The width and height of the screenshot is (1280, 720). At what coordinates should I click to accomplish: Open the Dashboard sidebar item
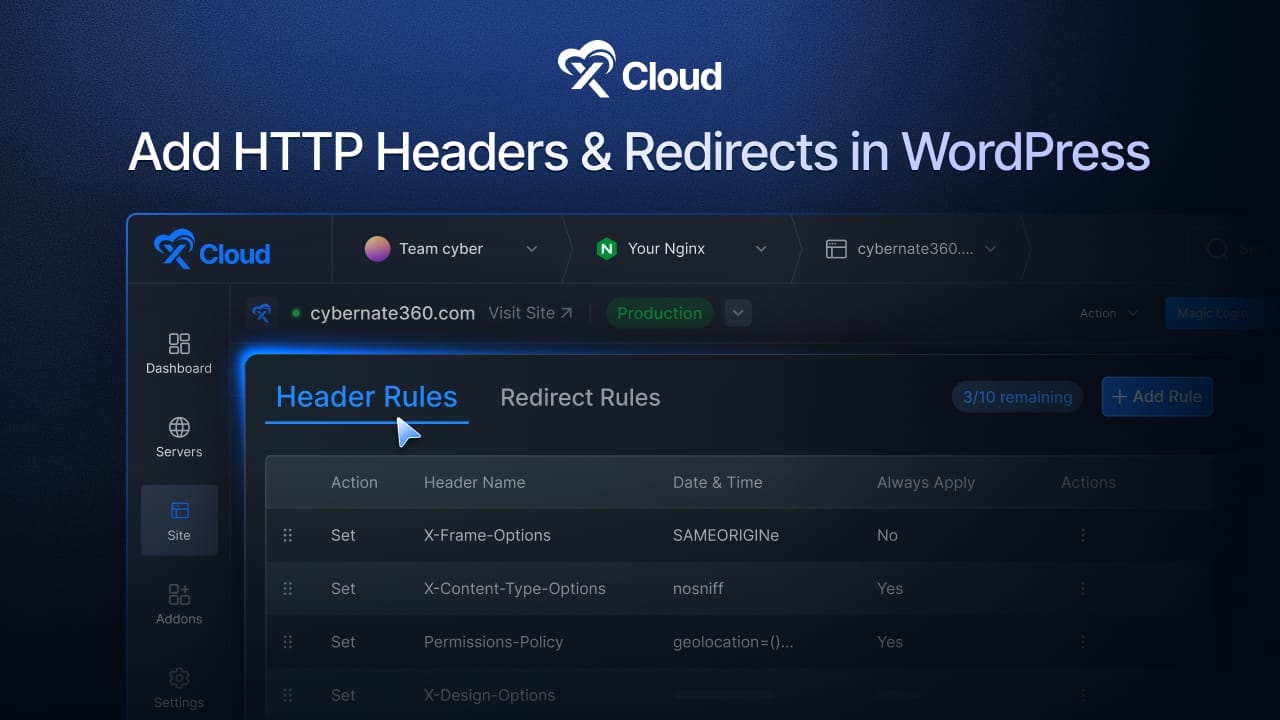(x=179, y=354)
